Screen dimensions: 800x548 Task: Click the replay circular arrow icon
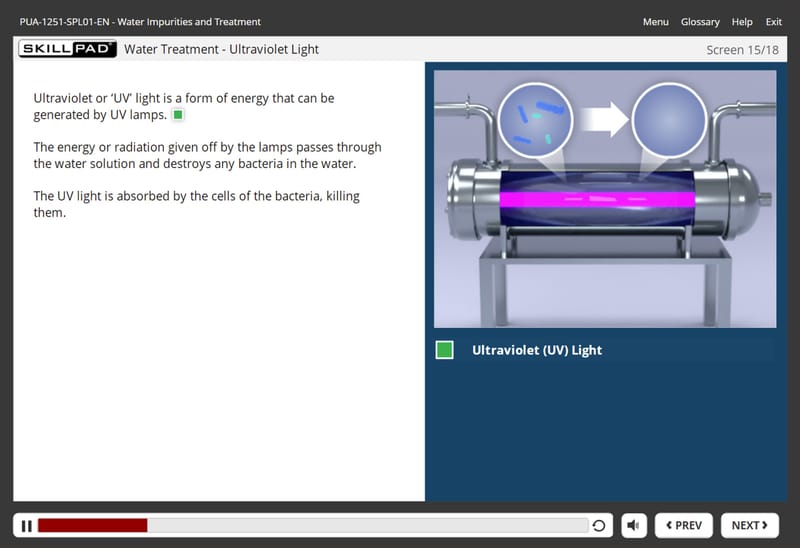tap(599, 526)
